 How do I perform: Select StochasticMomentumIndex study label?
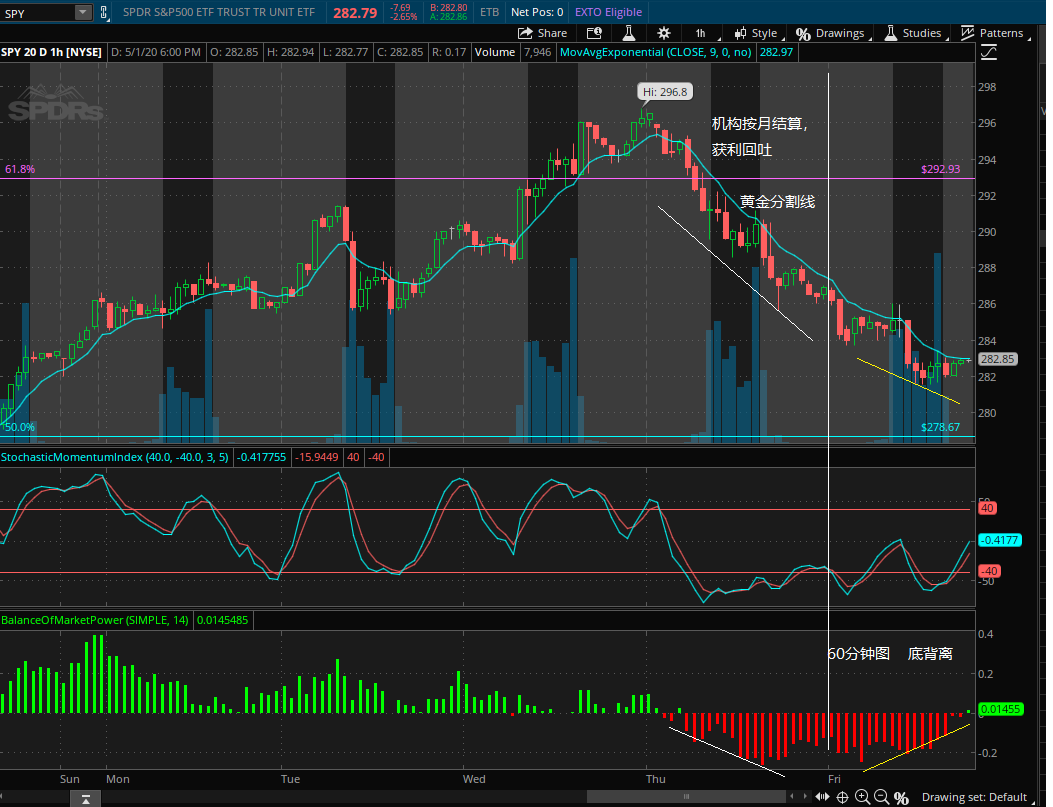tap(115, 457)
